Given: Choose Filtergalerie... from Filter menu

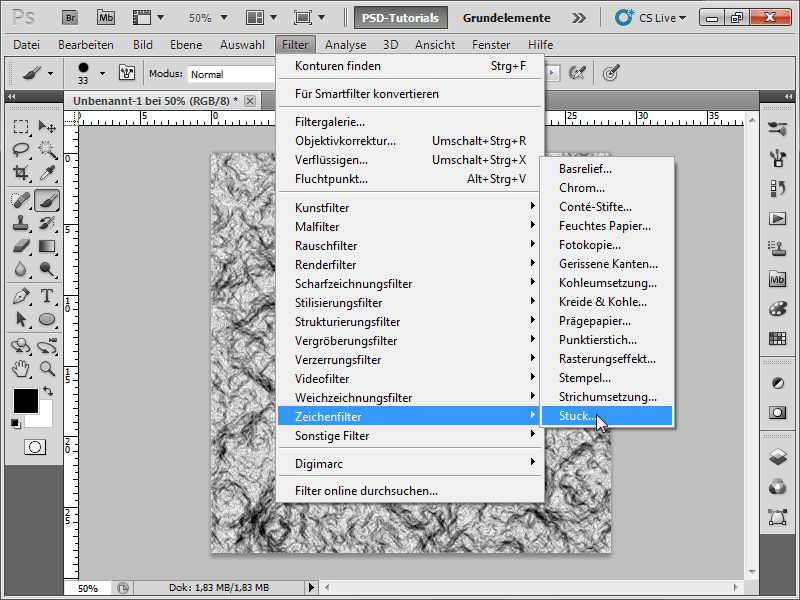Looking at the screenshot, I should 410,122.
